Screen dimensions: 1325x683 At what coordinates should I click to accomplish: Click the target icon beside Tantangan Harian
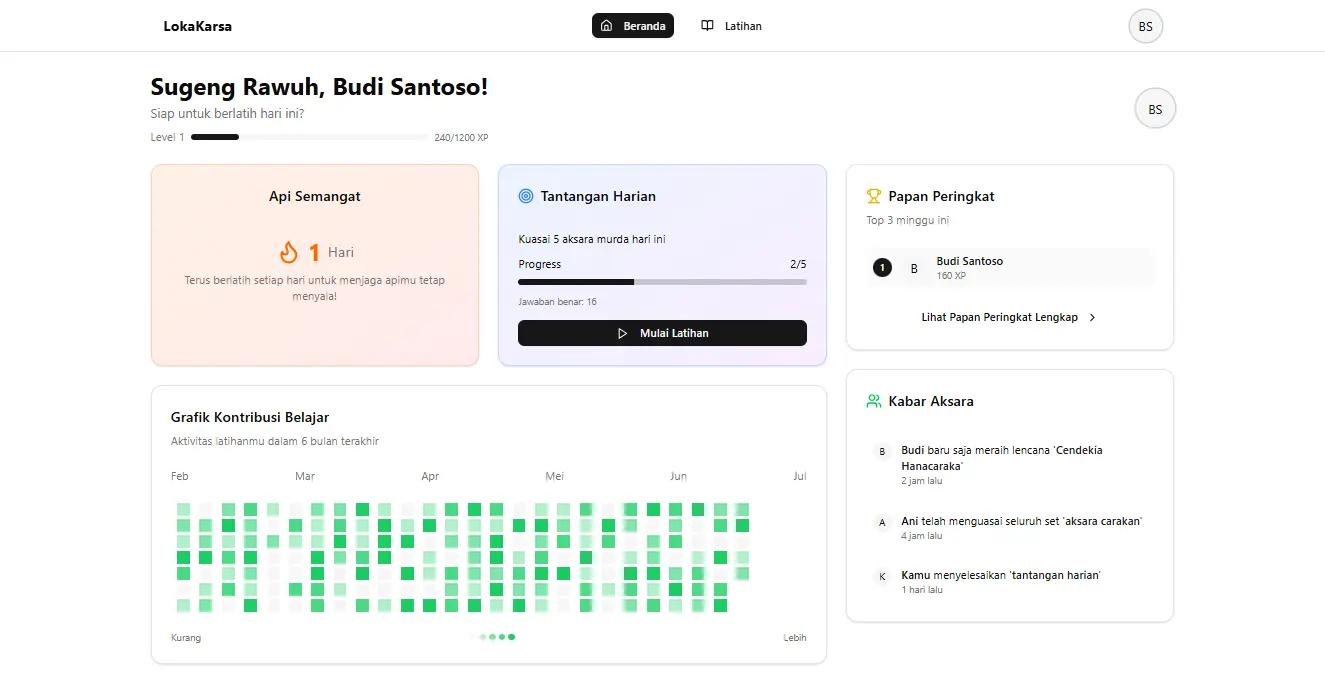(526, 196)
